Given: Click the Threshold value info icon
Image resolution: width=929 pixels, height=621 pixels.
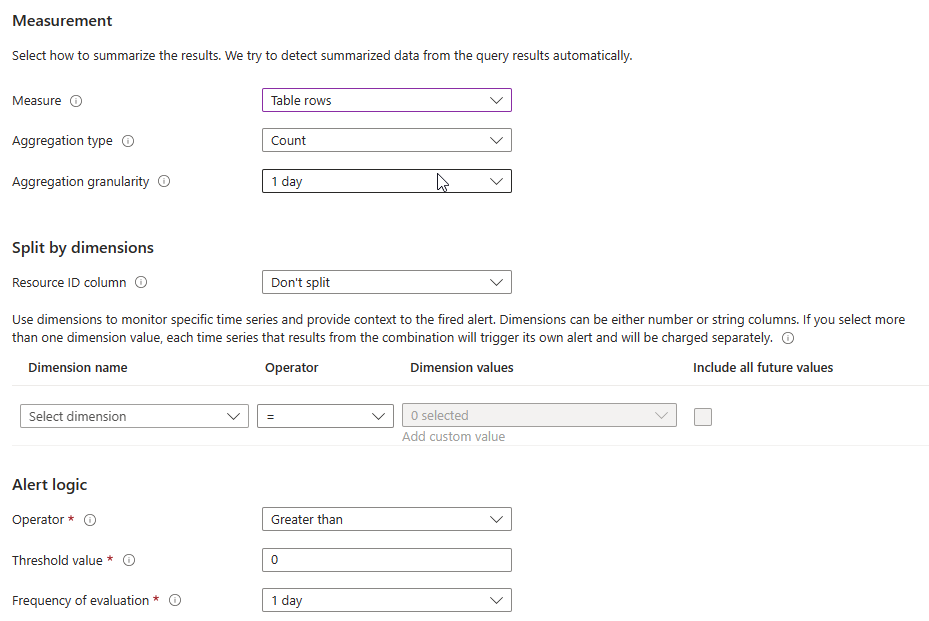Looking at the screenshot, I should [129, 560].
